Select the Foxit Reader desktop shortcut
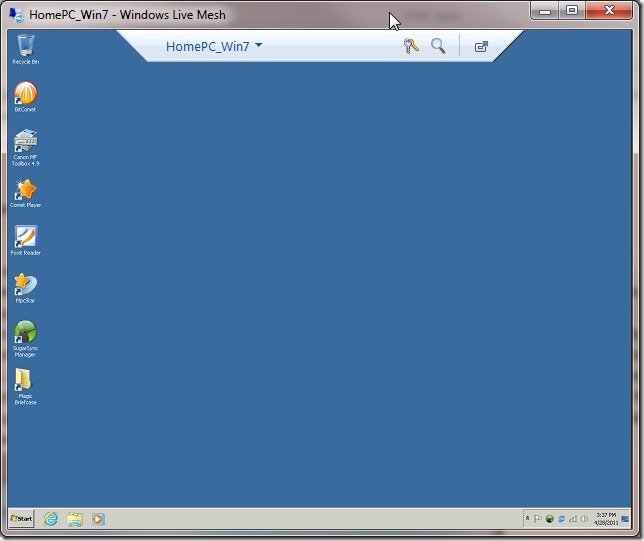This screenshot has width=644, height=541. click(25, 241)
